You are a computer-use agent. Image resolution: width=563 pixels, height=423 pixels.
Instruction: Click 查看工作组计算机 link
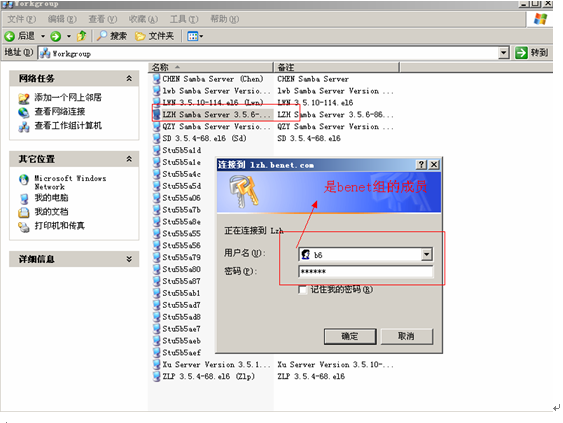pos(68,126)
